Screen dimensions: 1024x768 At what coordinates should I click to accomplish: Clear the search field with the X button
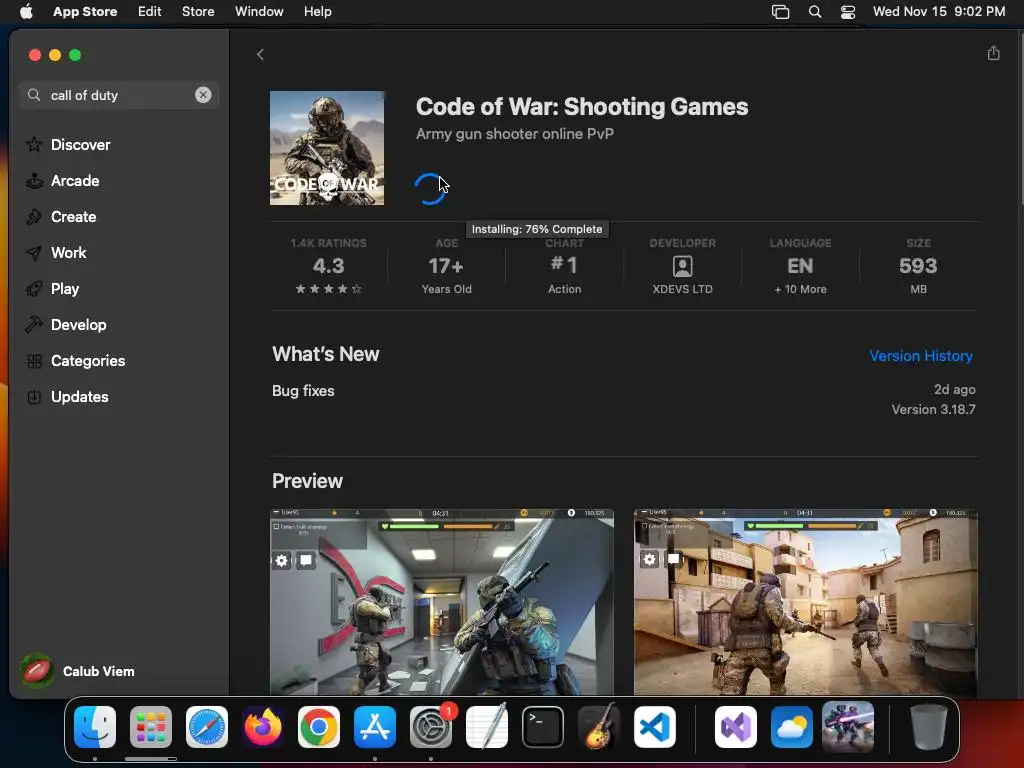point(203,95)
